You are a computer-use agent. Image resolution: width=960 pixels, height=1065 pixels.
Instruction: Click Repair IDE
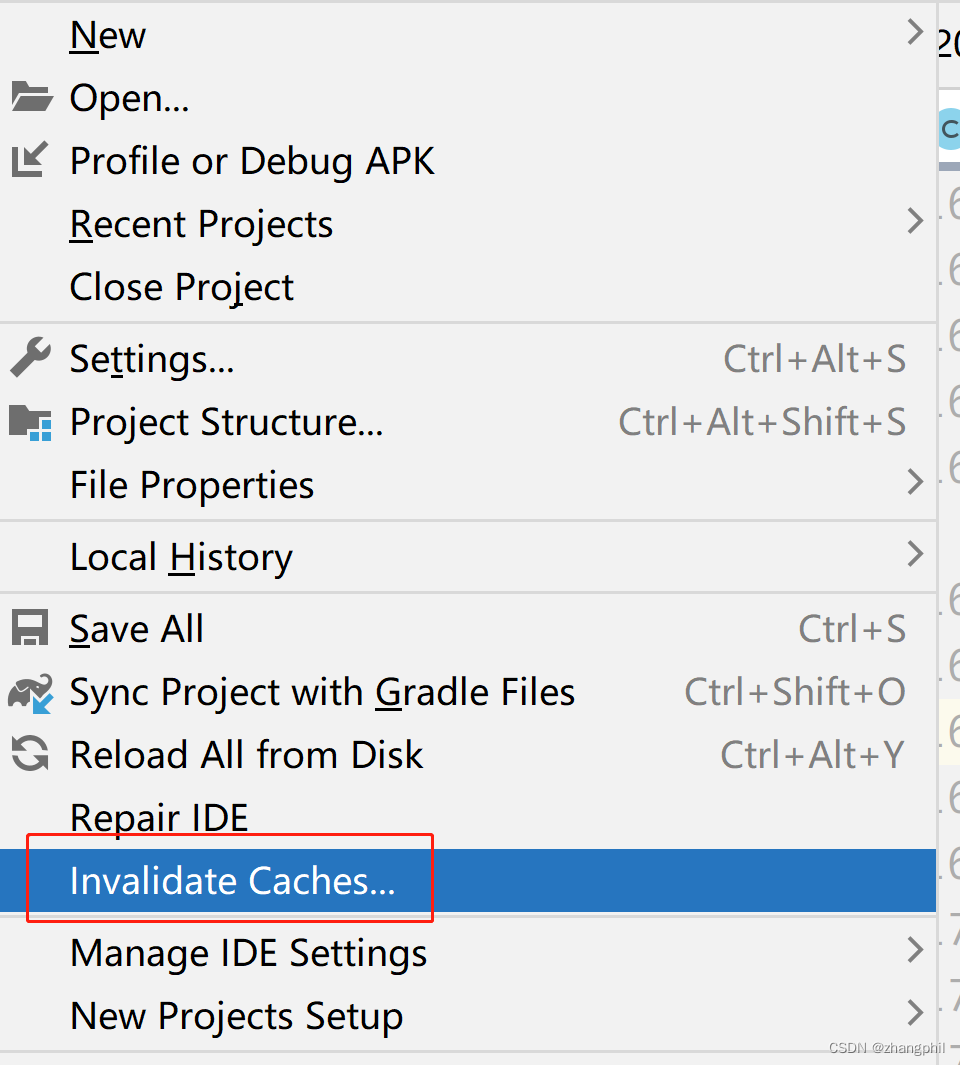coord(158,817)
